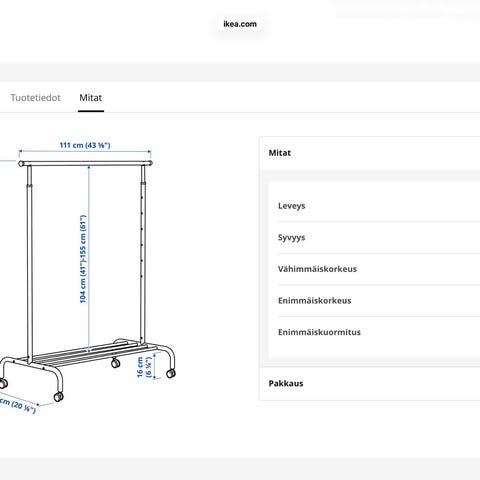The image size is (480, 480).
Task: Open the clothes rack dimension drawing
Action: (x=87, y=277)
